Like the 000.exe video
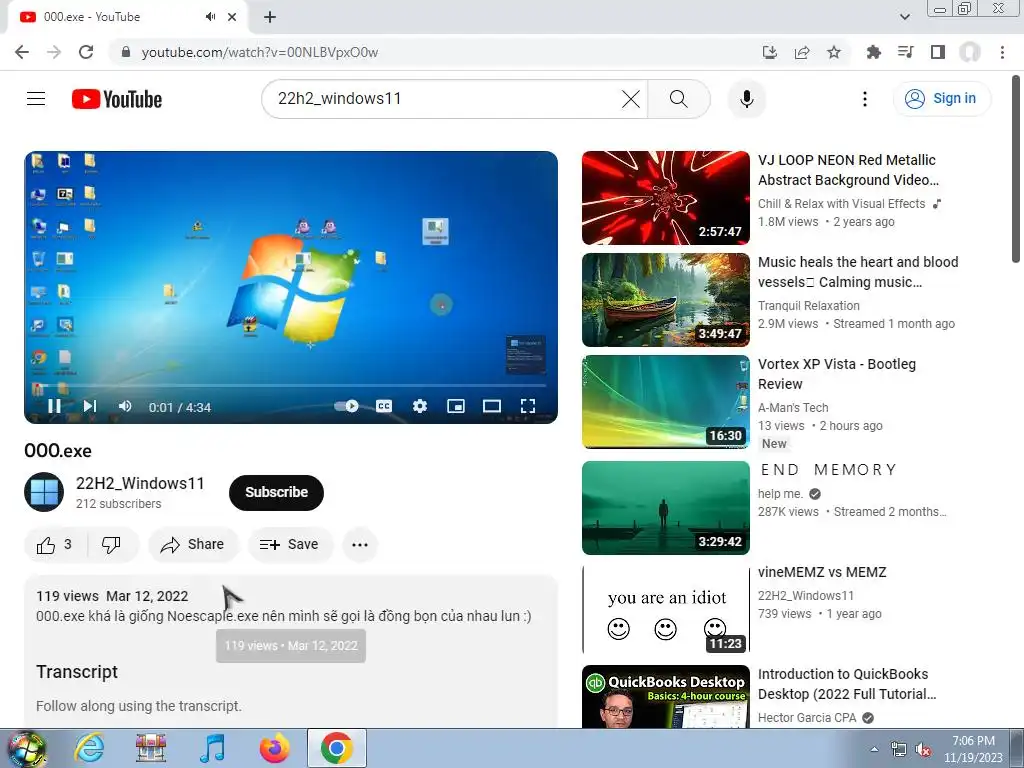 click(x=55, y=545)
